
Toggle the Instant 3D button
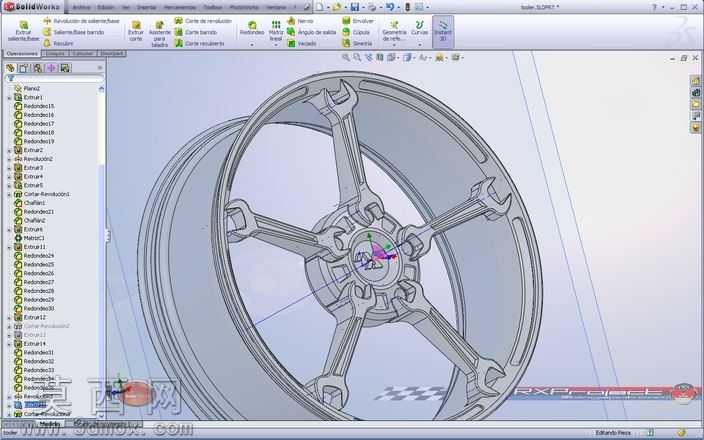pos(443,31)
